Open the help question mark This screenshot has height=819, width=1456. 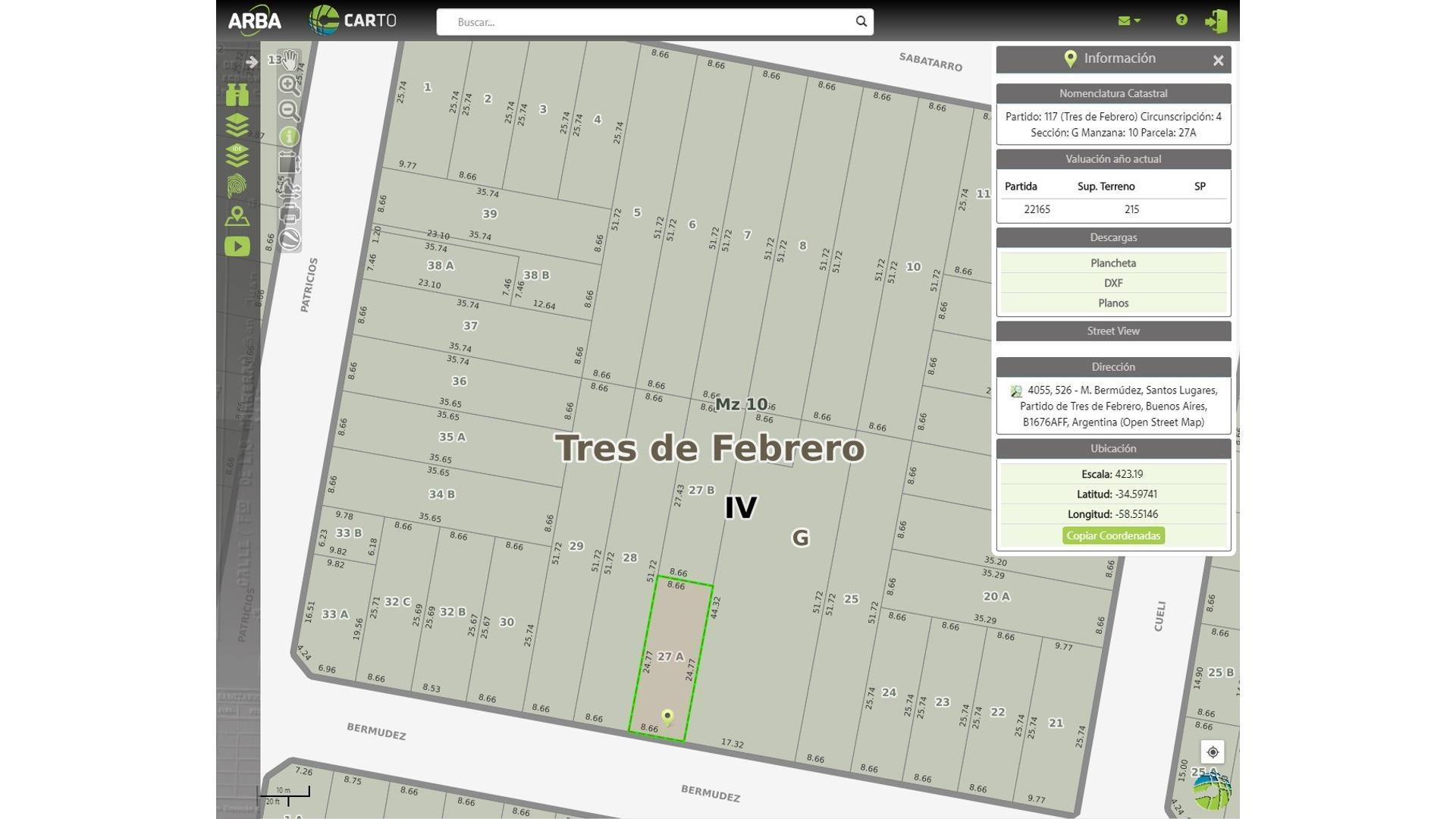tap(1181, 20)
